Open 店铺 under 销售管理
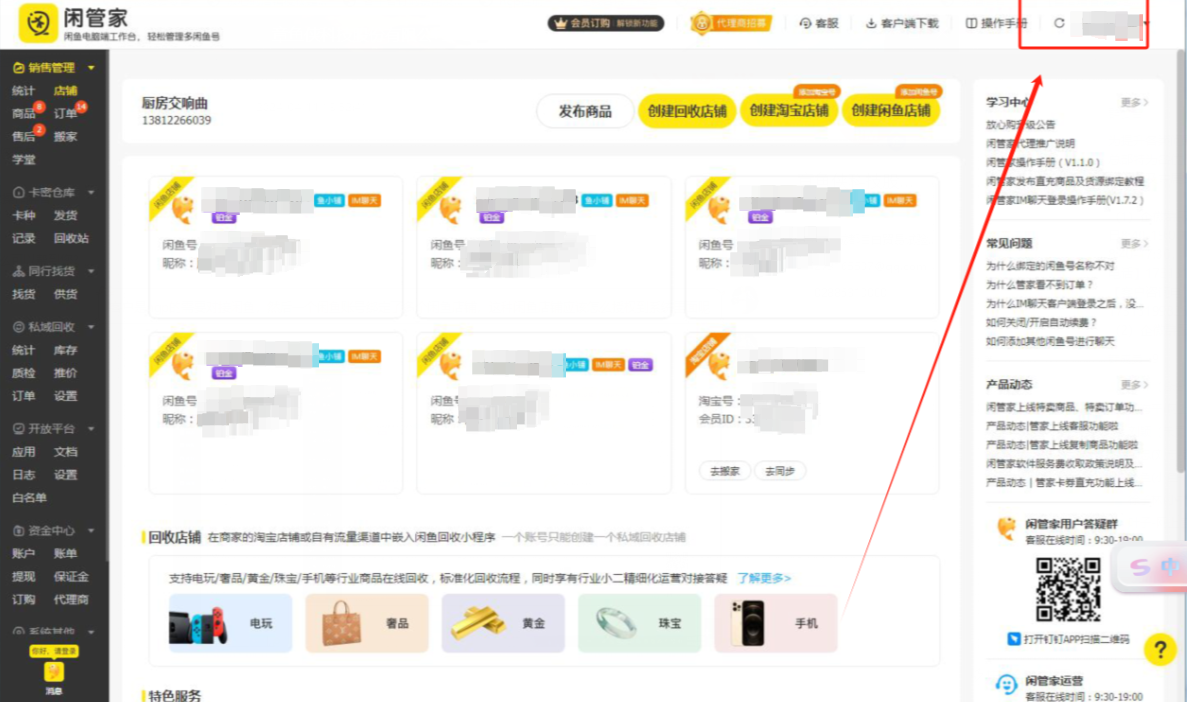Screen dimensions: 1187x702 (65, 91)
